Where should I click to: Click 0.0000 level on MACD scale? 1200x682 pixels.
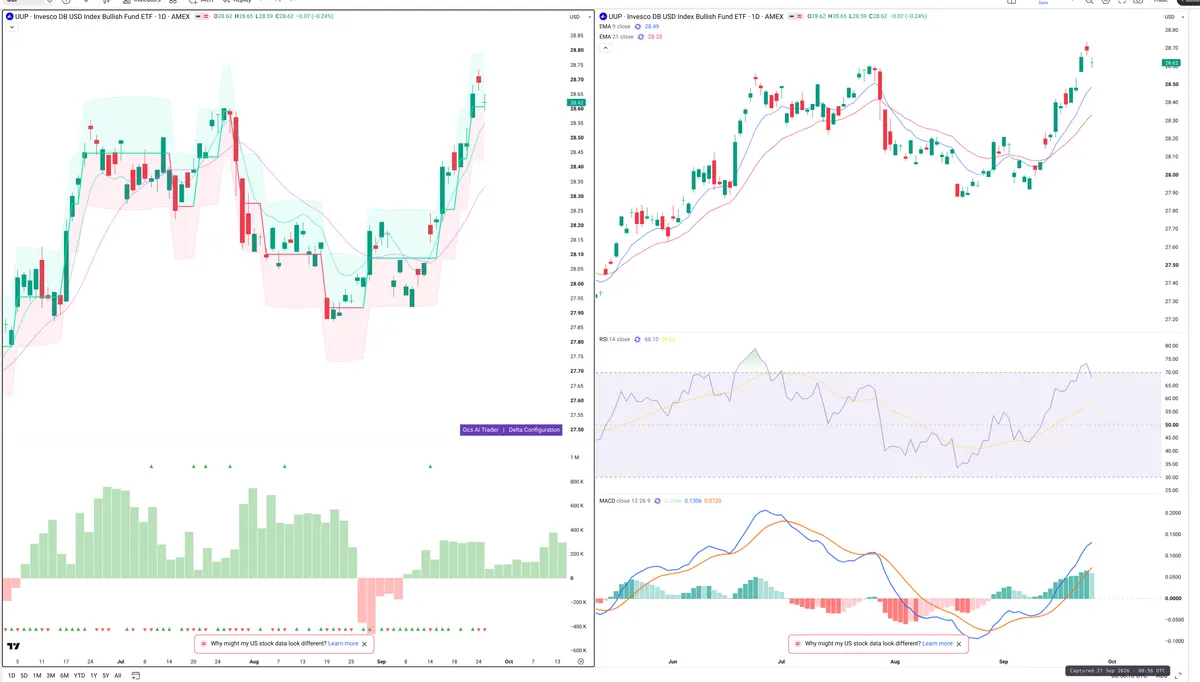coord(1172,598)
